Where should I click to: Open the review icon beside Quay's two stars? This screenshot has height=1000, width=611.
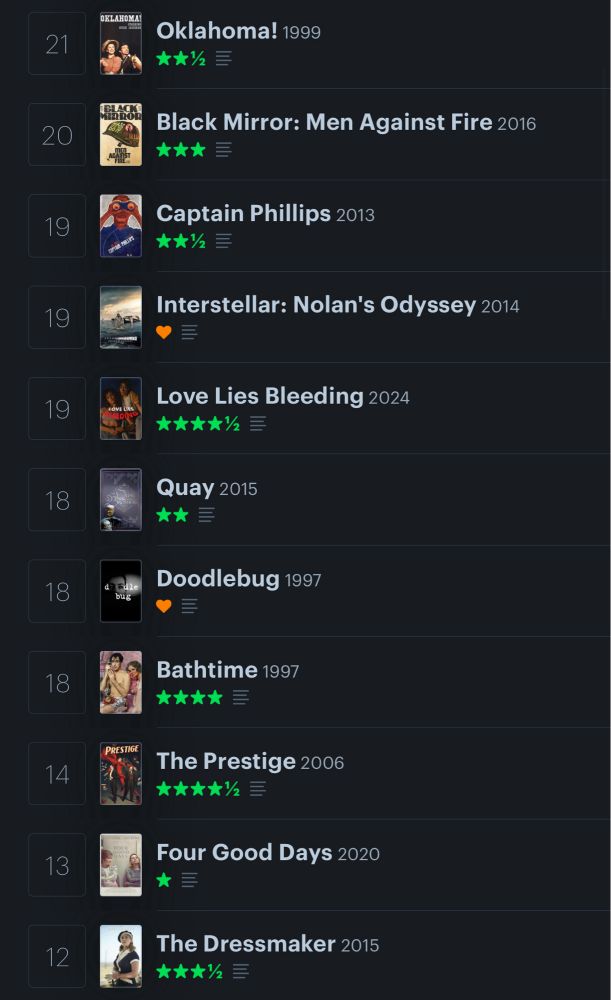tap(206, 515)
